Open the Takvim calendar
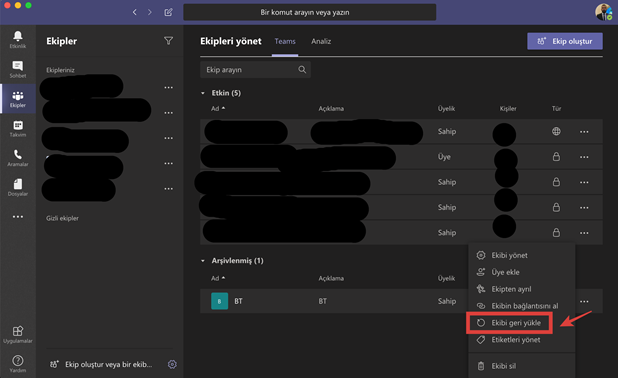 [x=18, y=128]
